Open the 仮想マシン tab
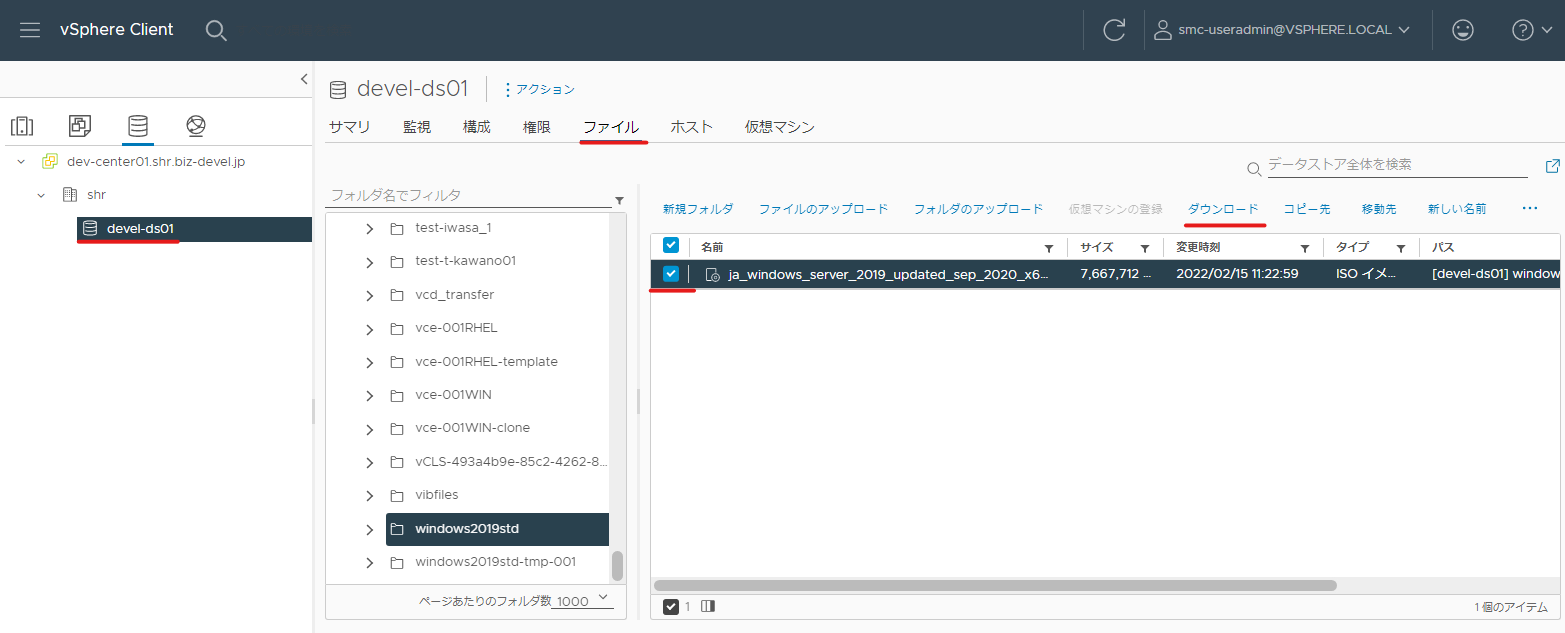Screen dimensions: 1565x633 point(780,127)
